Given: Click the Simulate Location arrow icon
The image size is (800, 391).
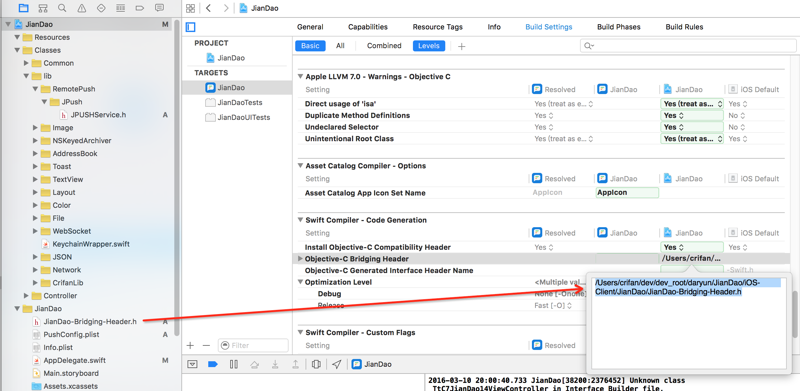Looking at the screenshot, I should 337,364.
